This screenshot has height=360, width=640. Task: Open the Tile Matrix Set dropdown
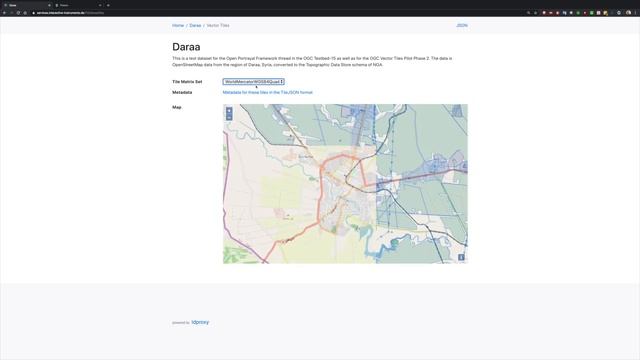[x=253, y=82]
